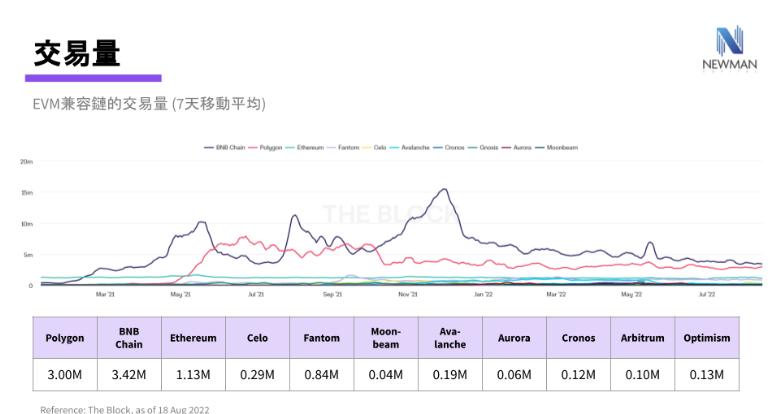
Task: Click the purple underline bar below title
Action: (x=93, y=78)
